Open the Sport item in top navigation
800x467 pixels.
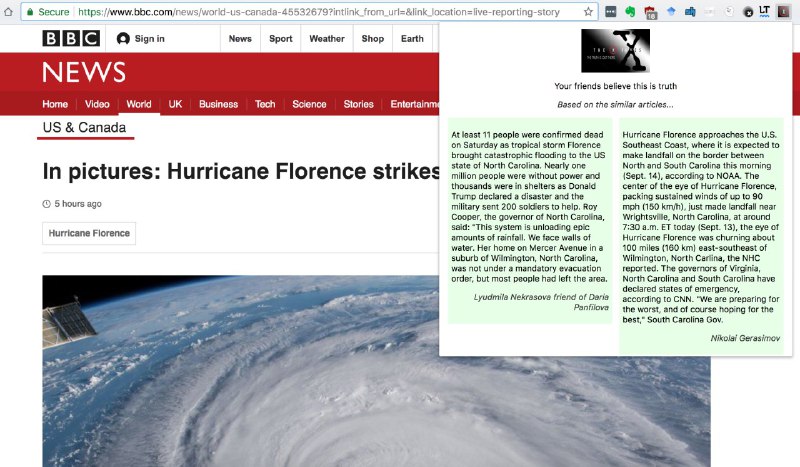(x=281, y=39)
